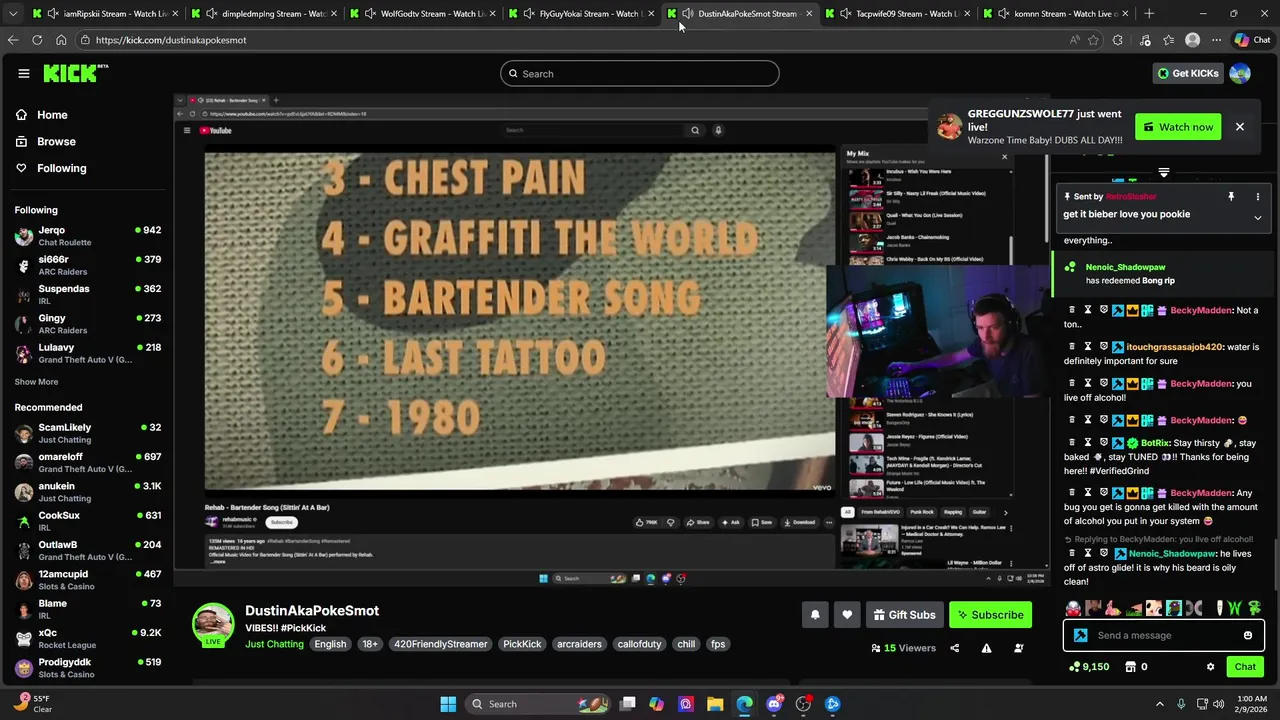
Task: Dismiss the GREGGUNZSWOLE77 live notification
Action: coord(1239,127)
